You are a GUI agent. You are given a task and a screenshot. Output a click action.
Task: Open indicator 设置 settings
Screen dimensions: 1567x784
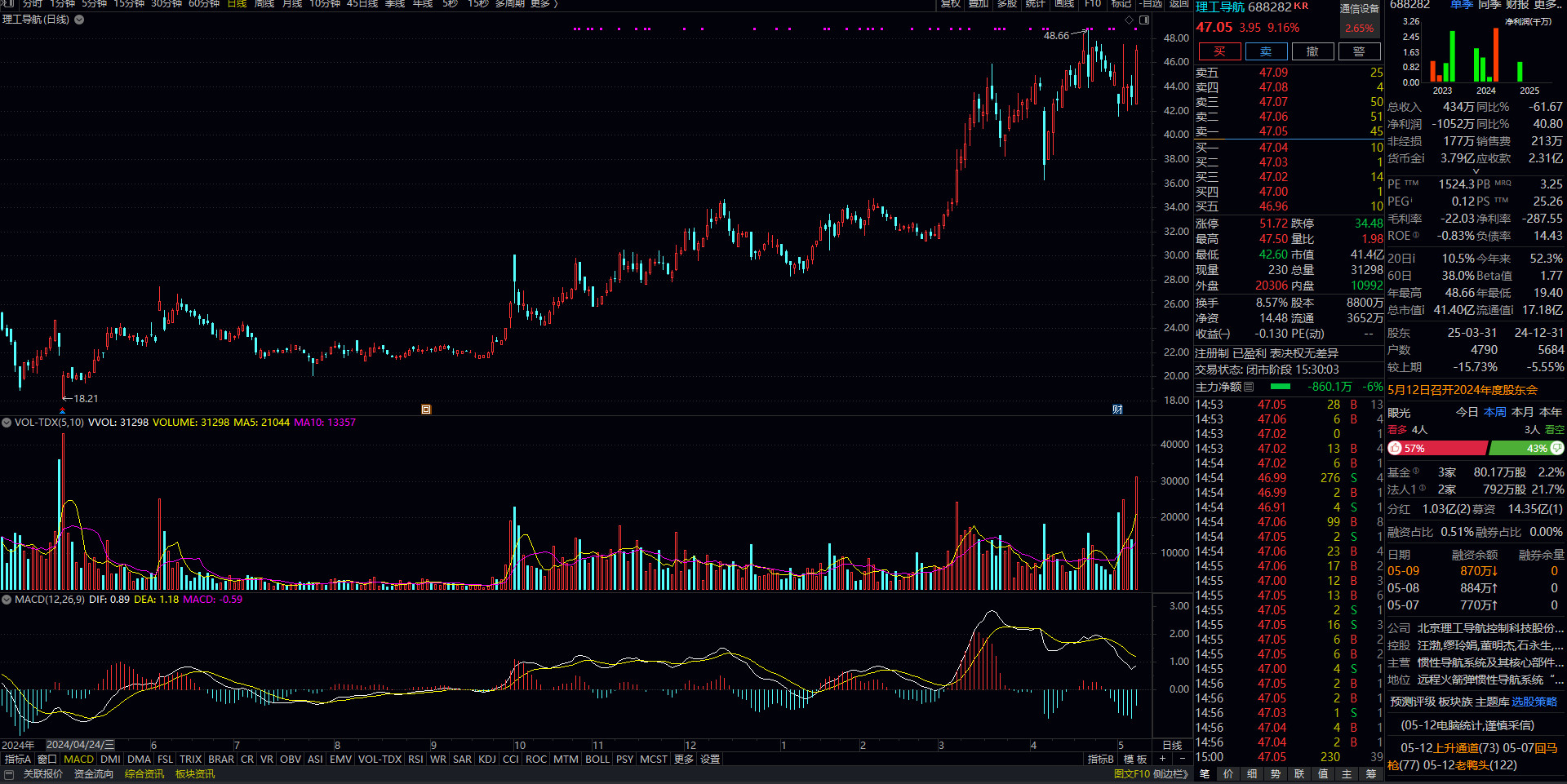[710, 759]
